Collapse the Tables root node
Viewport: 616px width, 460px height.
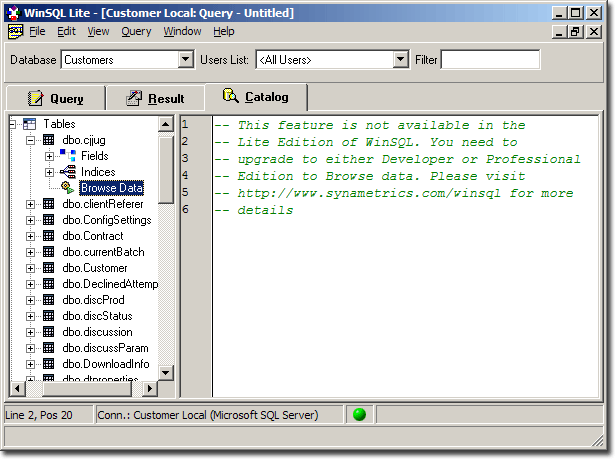click(x=12, y=124)
